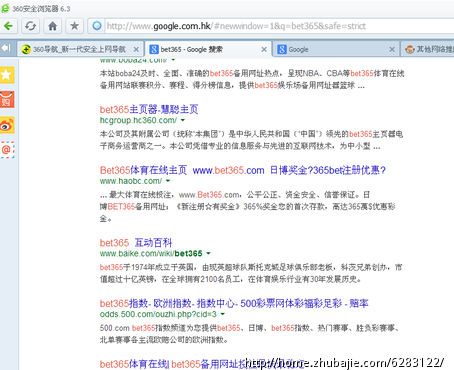This screenshot has width=454, height=370.
Task: Open the bet365主页器-慧聪主页 result link
Action: point(149,109)
